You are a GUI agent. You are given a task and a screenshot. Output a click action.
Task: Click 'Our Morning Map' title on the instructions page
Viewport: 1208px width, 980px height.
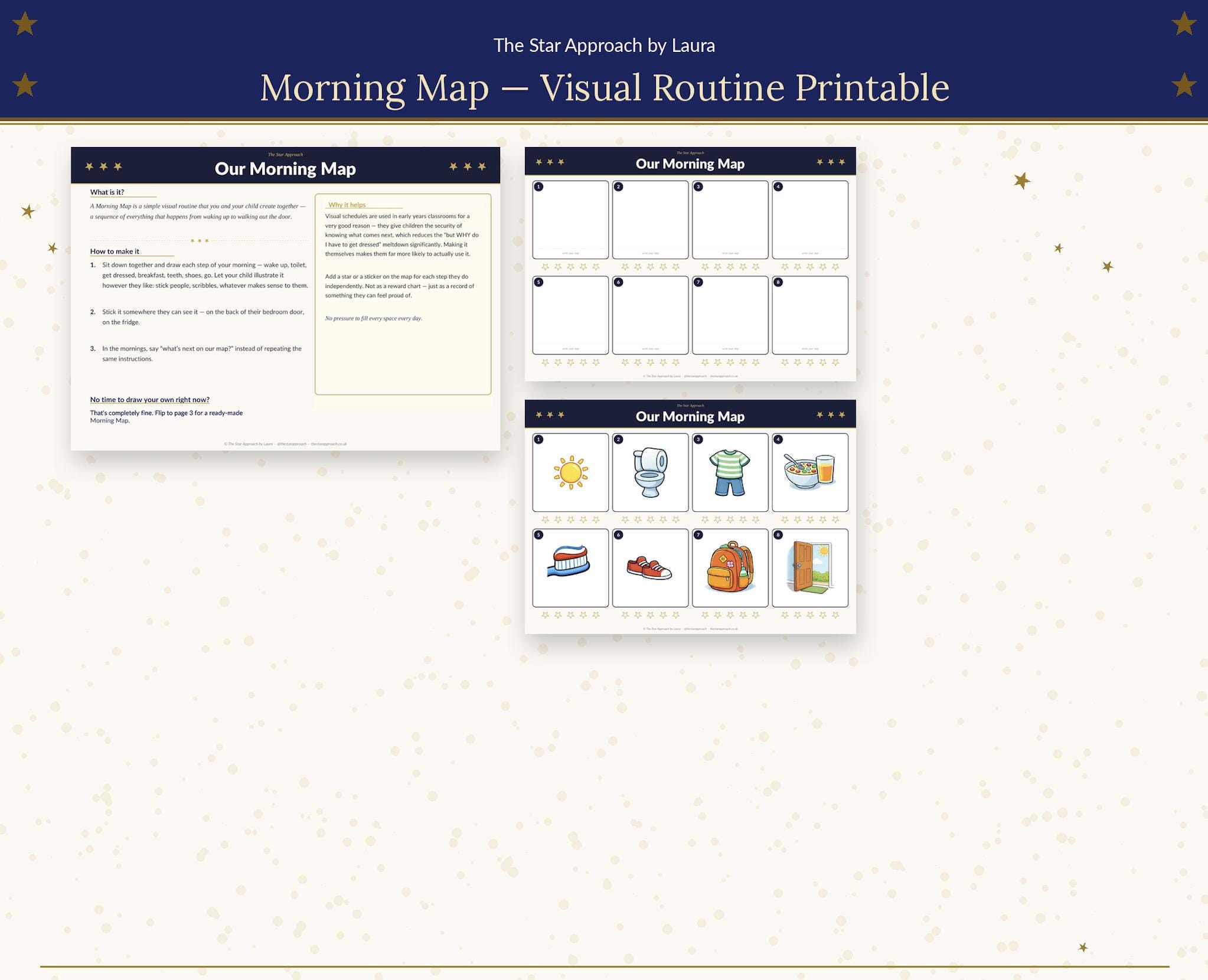point(285,169)
